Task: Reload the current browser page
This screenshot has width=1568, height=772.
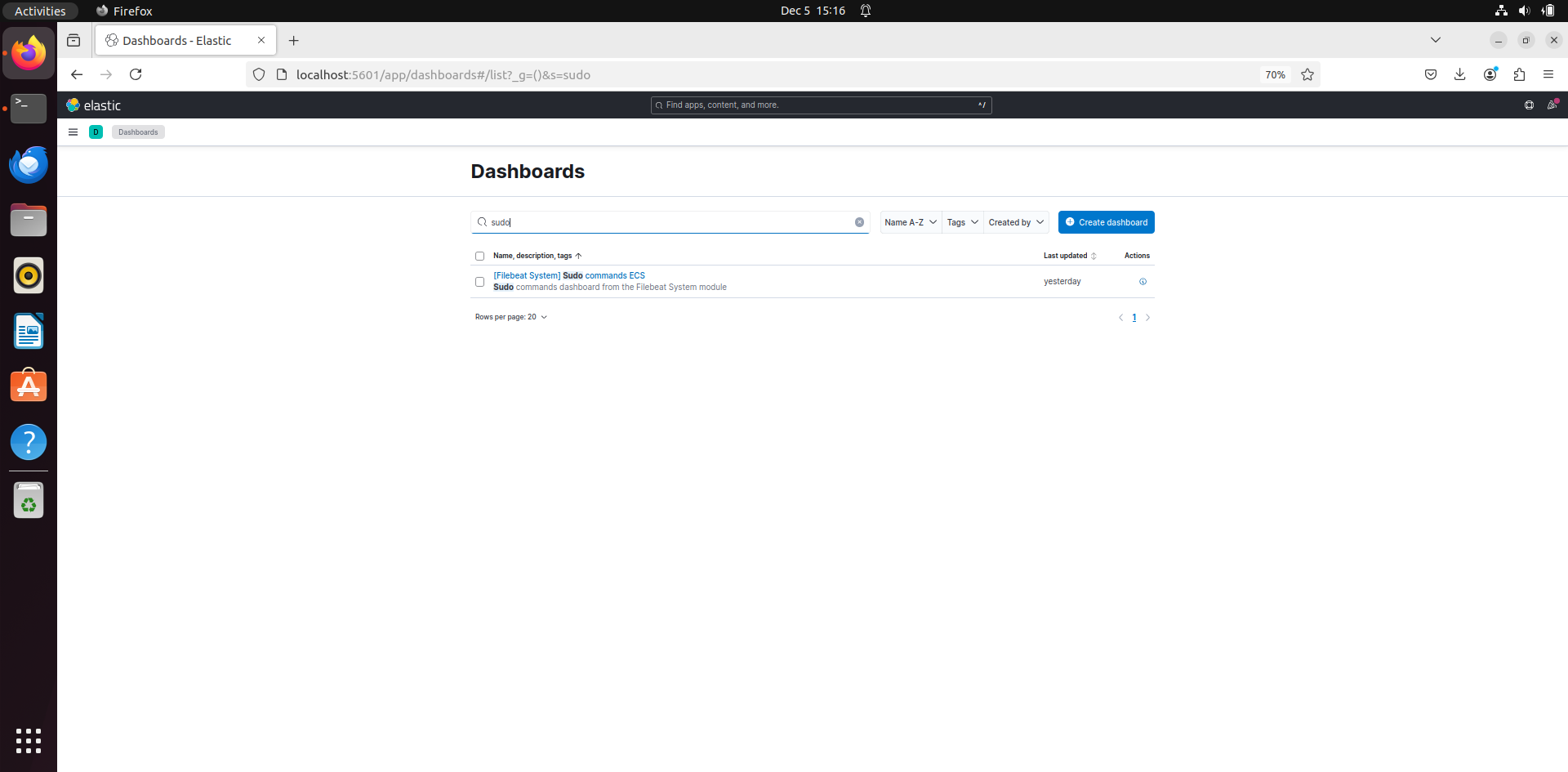Action: tap(136, 74)
